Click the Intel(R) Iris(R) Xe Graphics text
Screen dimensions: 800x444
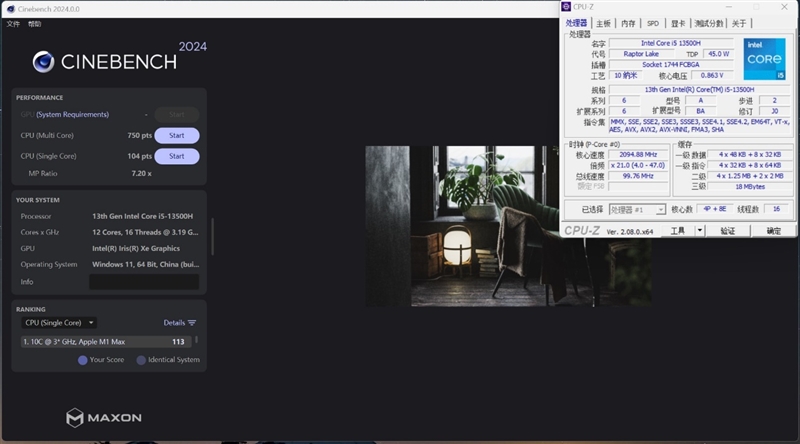click(x=136, y=249)
